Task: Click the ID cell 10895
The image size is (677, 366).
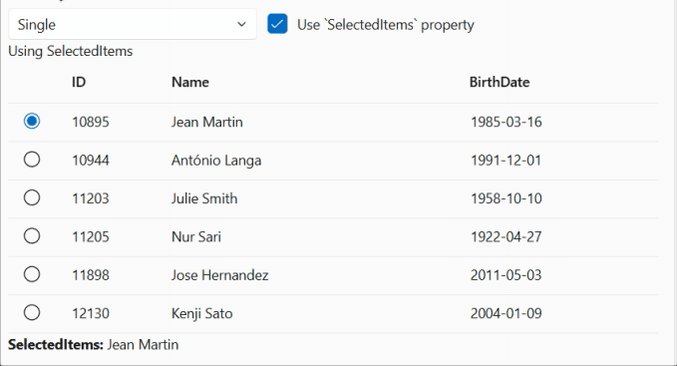Action: (91, 122)
